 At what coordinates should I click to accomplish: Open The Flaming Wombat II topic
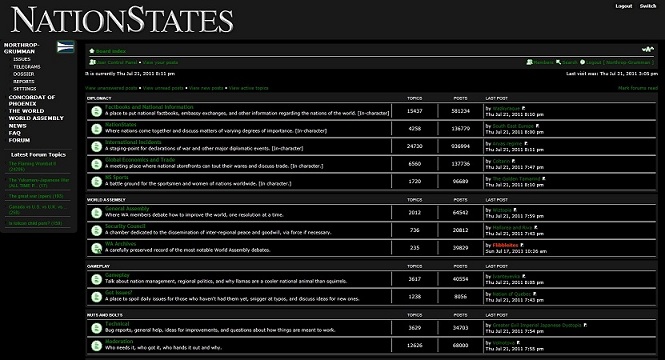32,166
